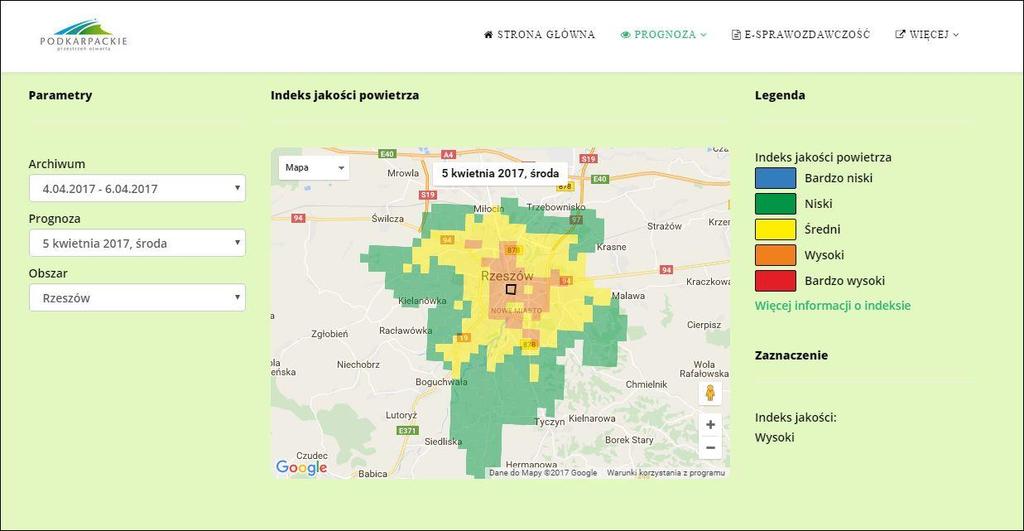Open Warunki korzystania z programu link
Viewport: 1024px width, 531px height.
tap(665, 473)
